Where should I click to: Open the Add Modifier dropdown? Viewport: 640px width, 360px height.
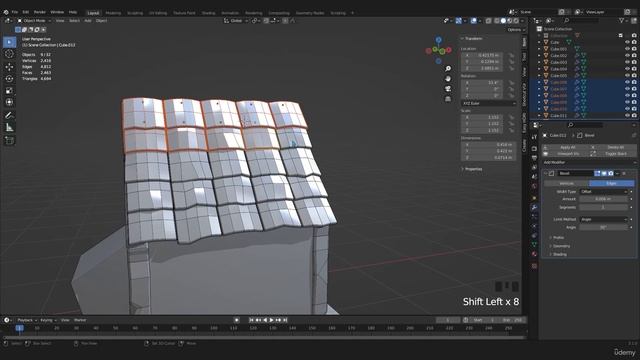[x=589, y=162]
